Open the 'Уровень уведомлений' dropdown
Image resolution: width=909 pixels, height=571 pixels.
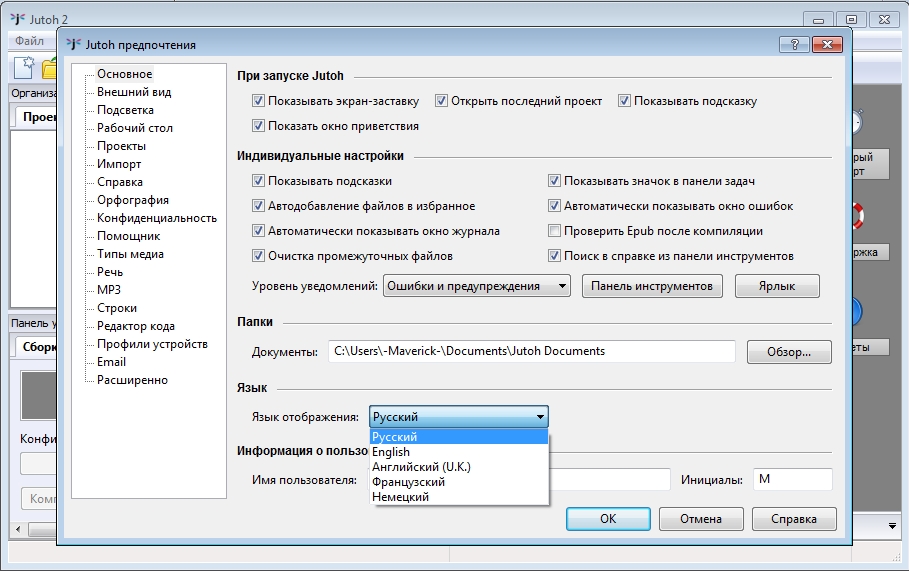coord(477,286)
